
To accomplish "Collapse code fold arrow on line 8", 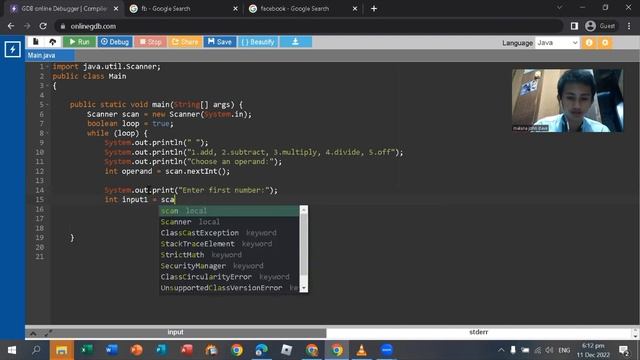I will point(47,133).
